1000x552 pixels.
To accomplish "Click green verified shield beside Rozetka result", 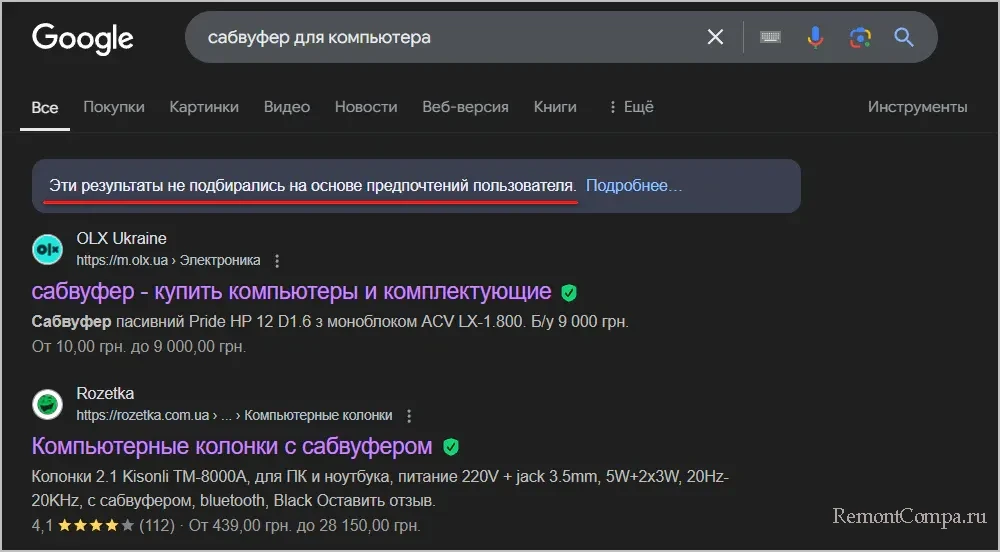I will coord(450,446).
